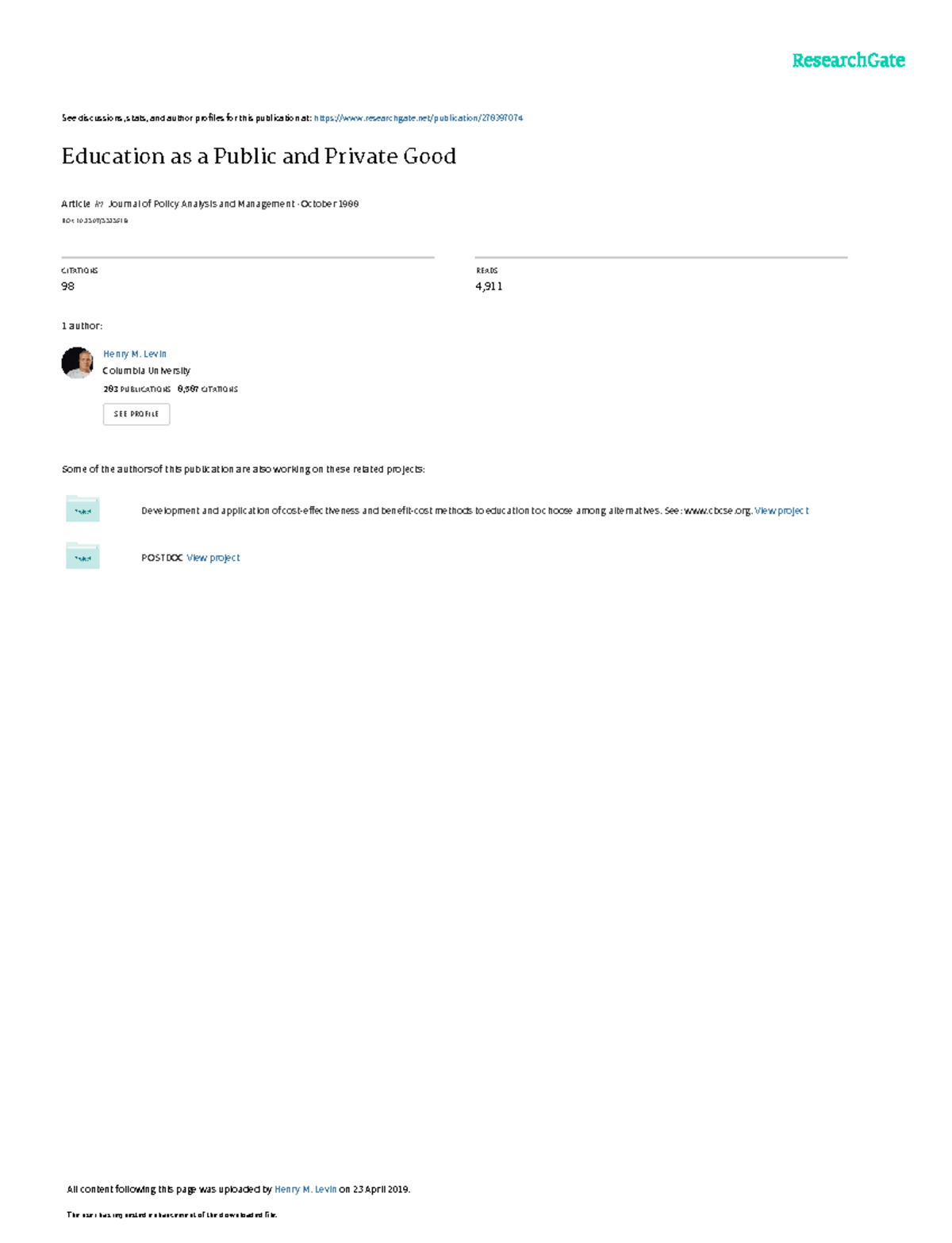Click the first project folder icon

coord(83,509)
